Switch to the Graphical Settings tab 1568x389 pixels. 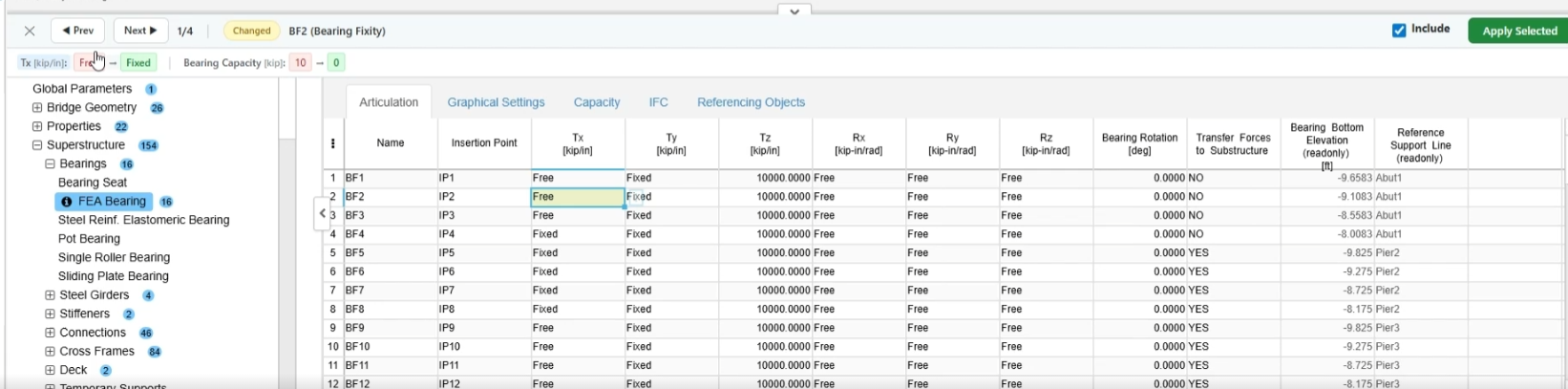(496, 102)
